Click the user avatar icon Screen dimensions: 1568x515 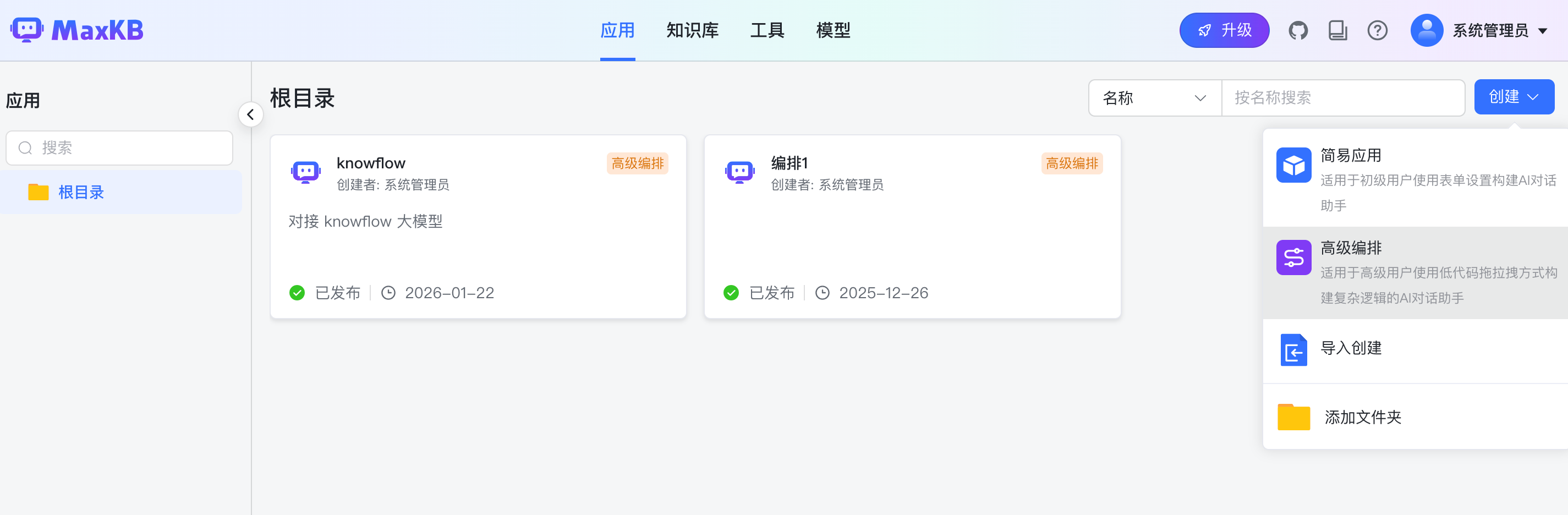[x=1427, y=29]
